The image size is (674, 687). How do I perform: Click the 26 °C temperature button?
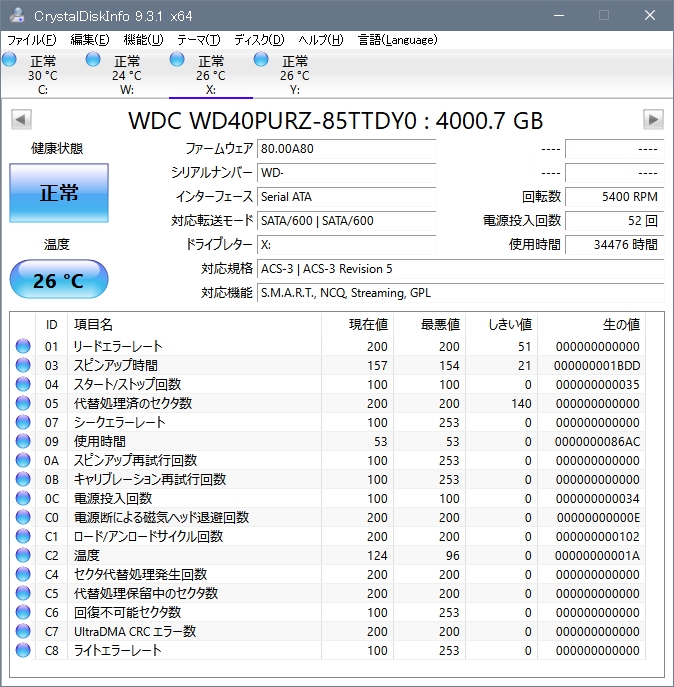coord(59,279)
